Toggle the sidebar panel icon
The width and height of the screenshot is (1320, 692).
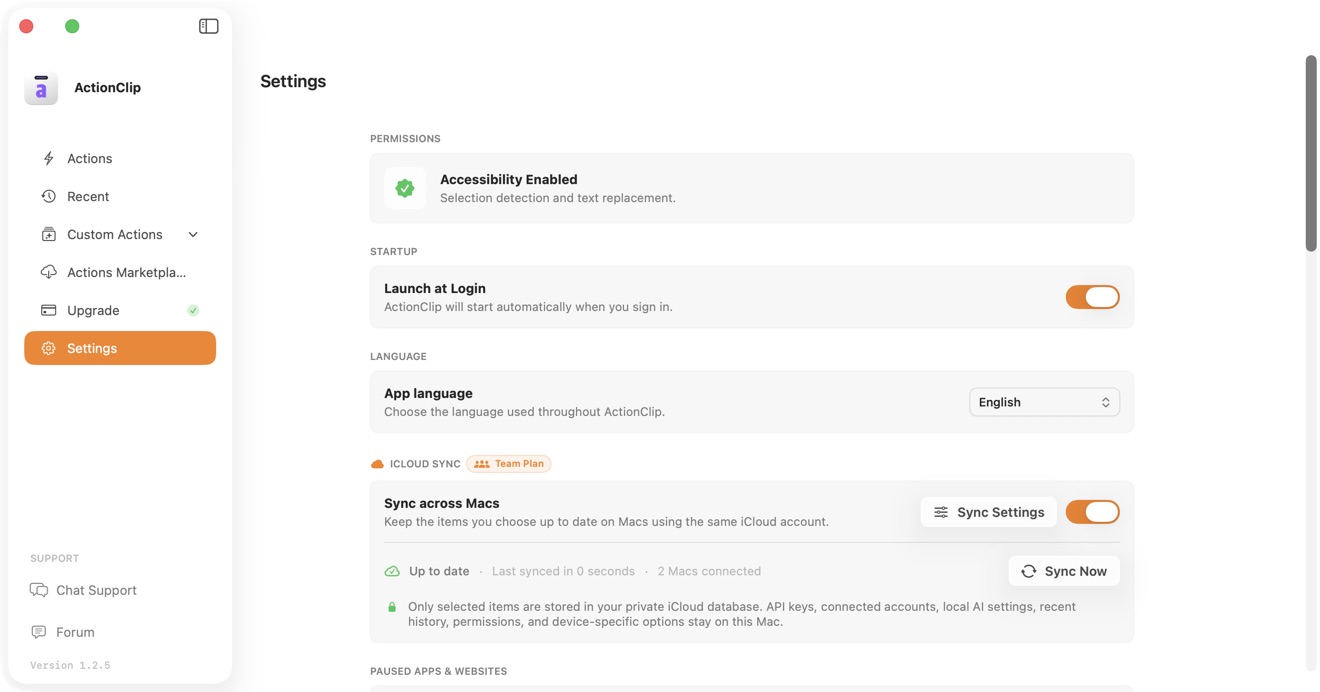208,26
